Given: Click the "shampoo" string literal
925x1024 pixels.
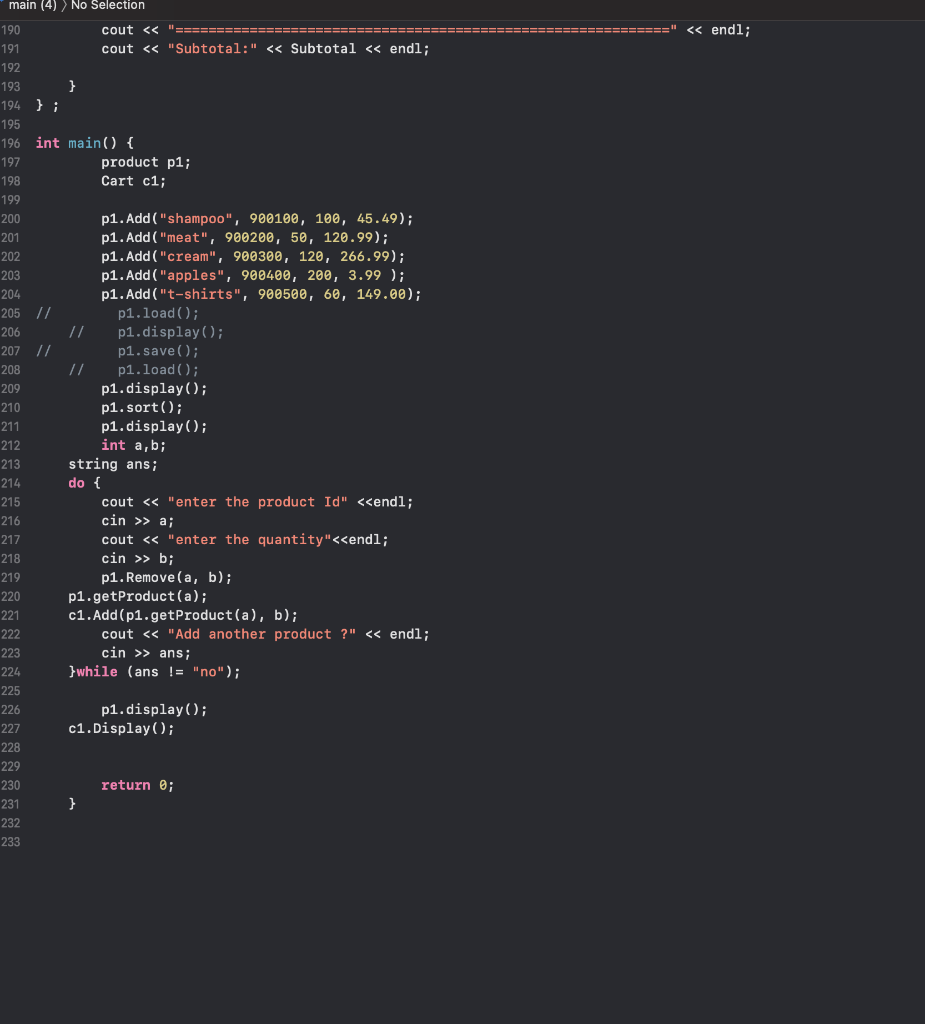Looking at the screenshot, I should point(196,219).
